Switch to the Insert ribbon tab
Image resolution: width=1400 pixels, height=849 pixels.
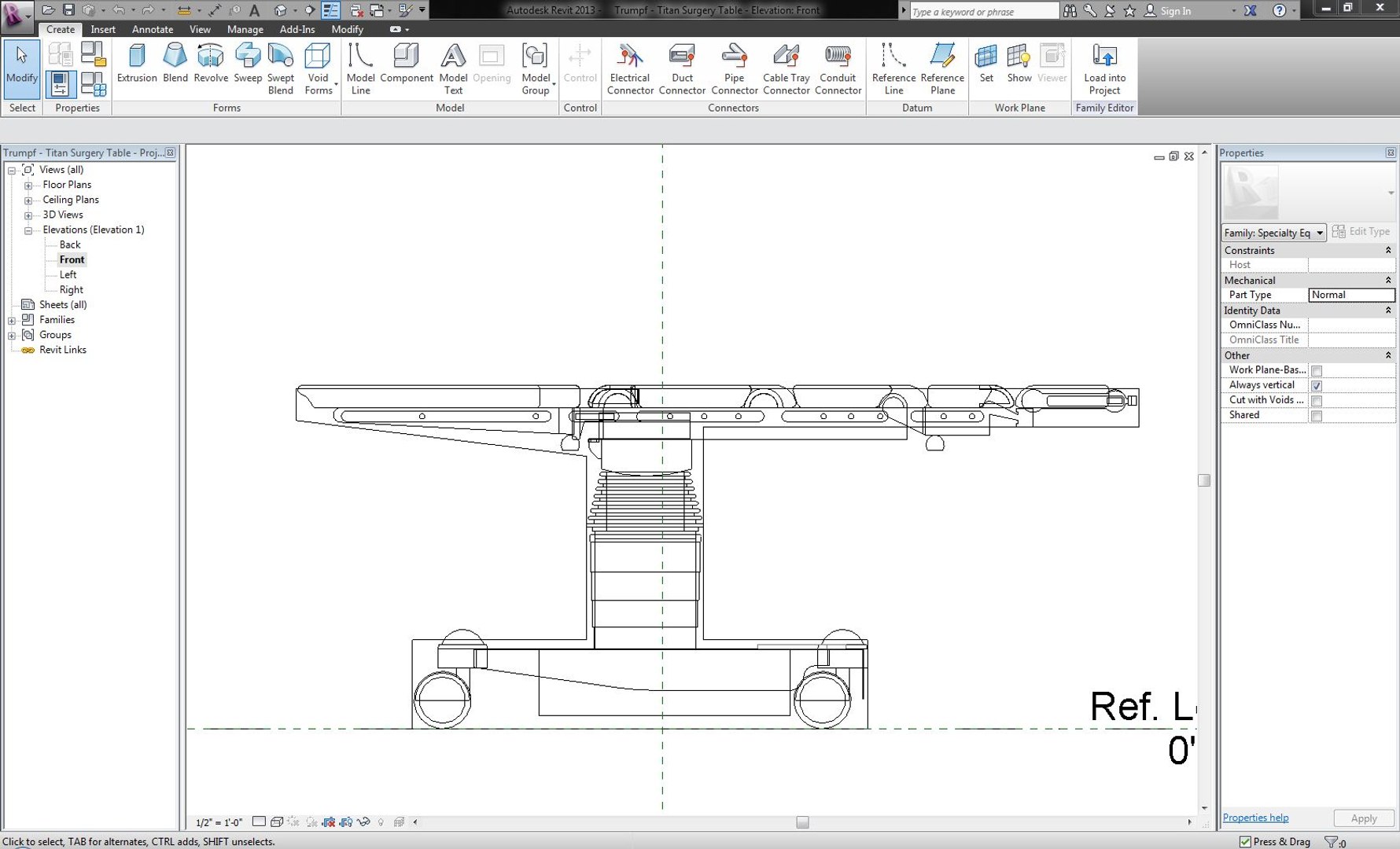click(103, 29)
